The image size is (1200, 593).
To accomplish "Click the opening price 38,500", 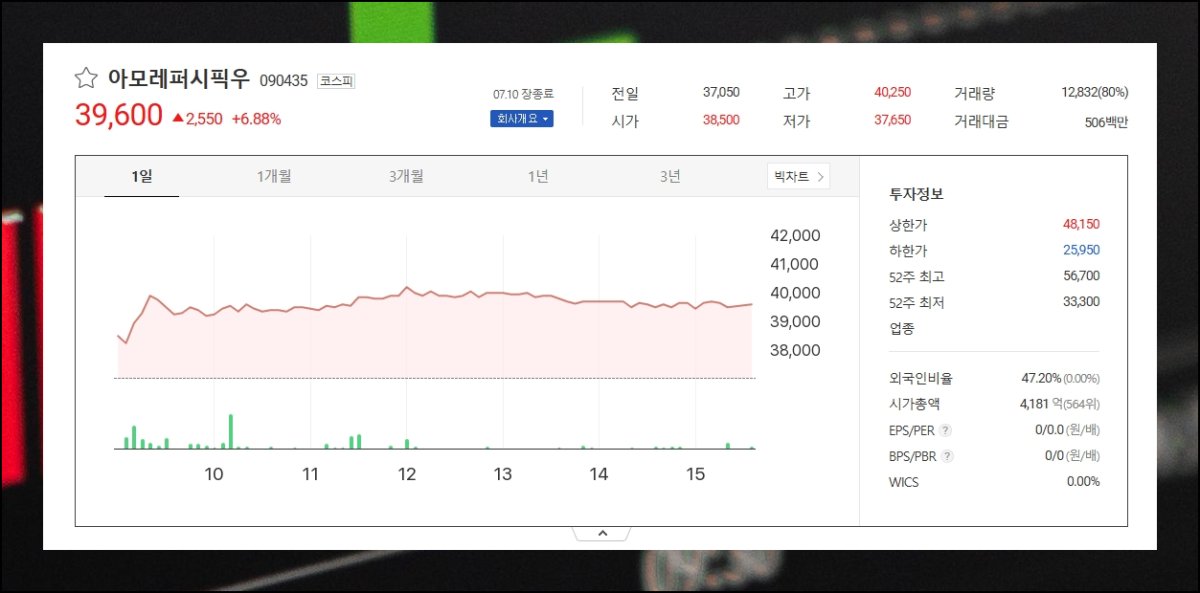I will pyautogui.click(x=721, y=120).
